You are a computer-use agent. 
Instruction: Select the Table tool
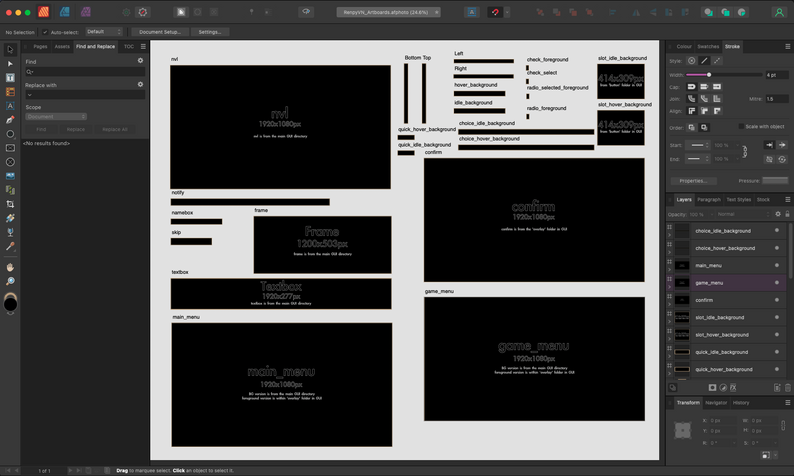pos(10,92)
